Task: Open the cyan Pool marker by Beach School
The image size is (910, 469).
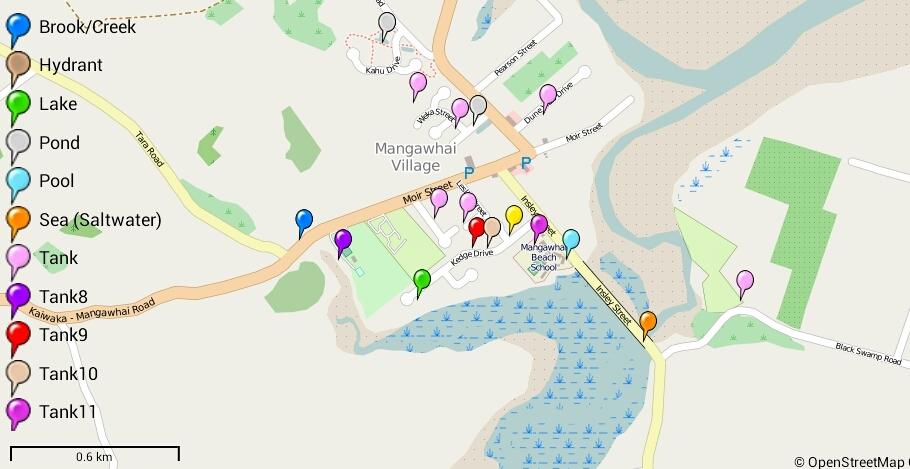Action: (571, 243)
